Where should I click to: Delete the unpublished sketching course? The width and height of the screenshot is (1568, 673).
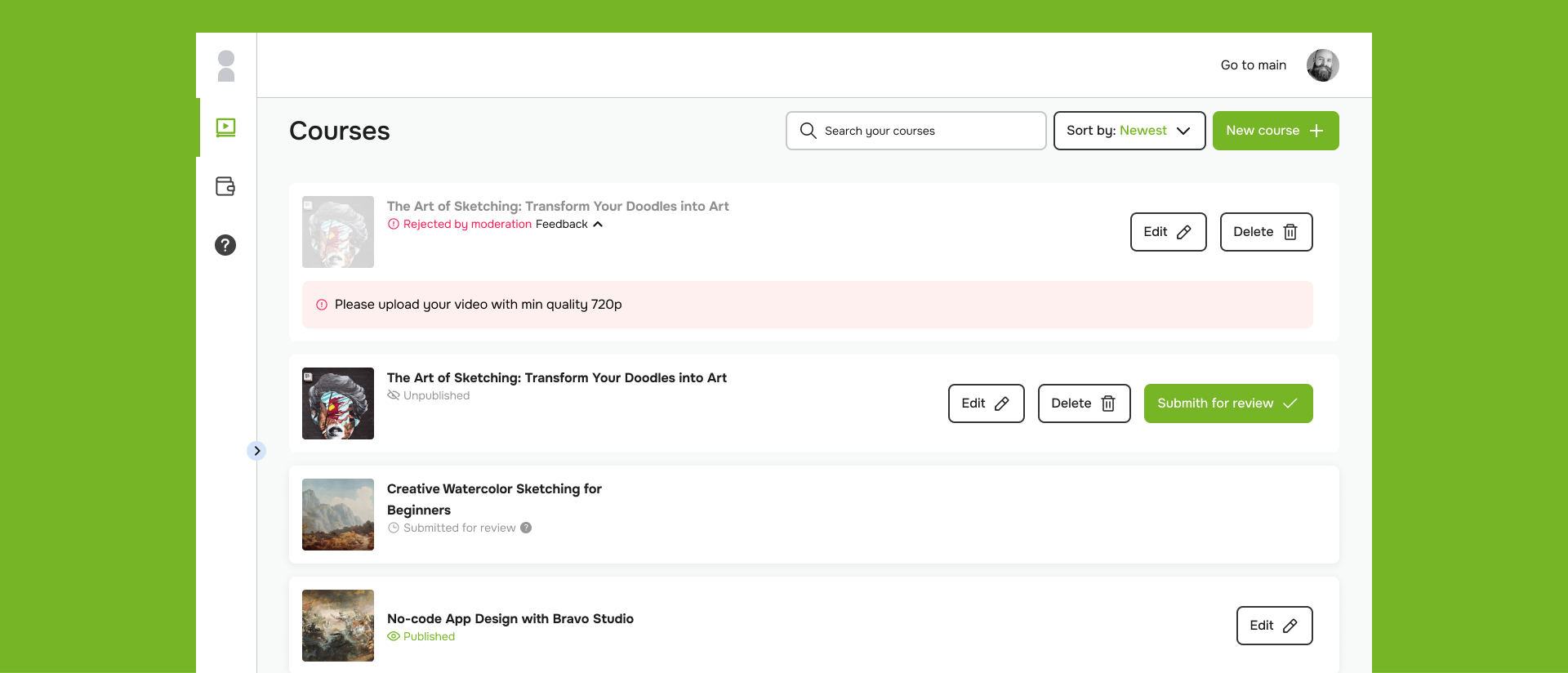pos(1084,403)
